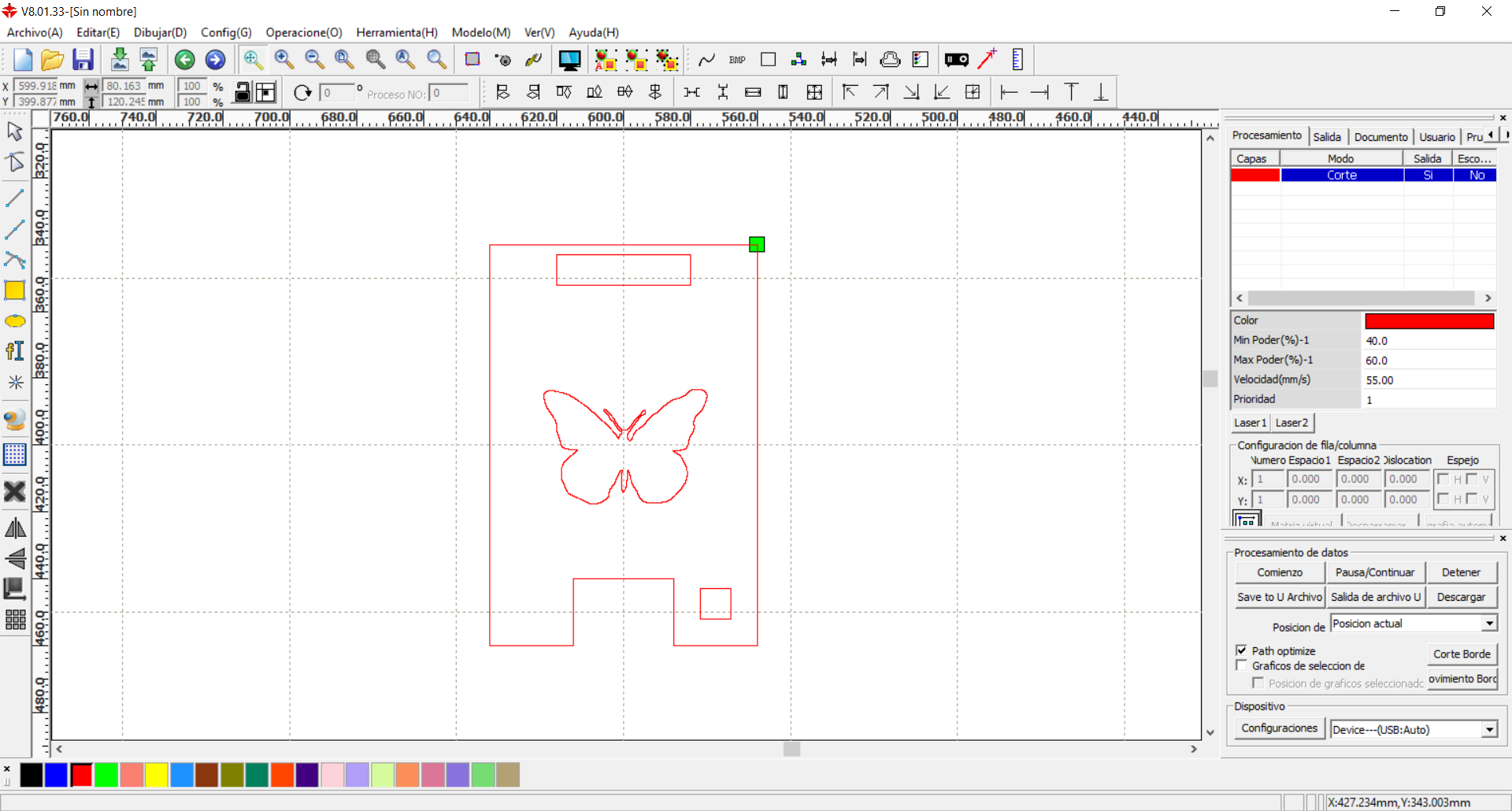The width and height of the screenshot is (1512, 811).
Task: Toggle the Path optimize checkbox
Action: pyautogui.click(x=1242, y=650)
